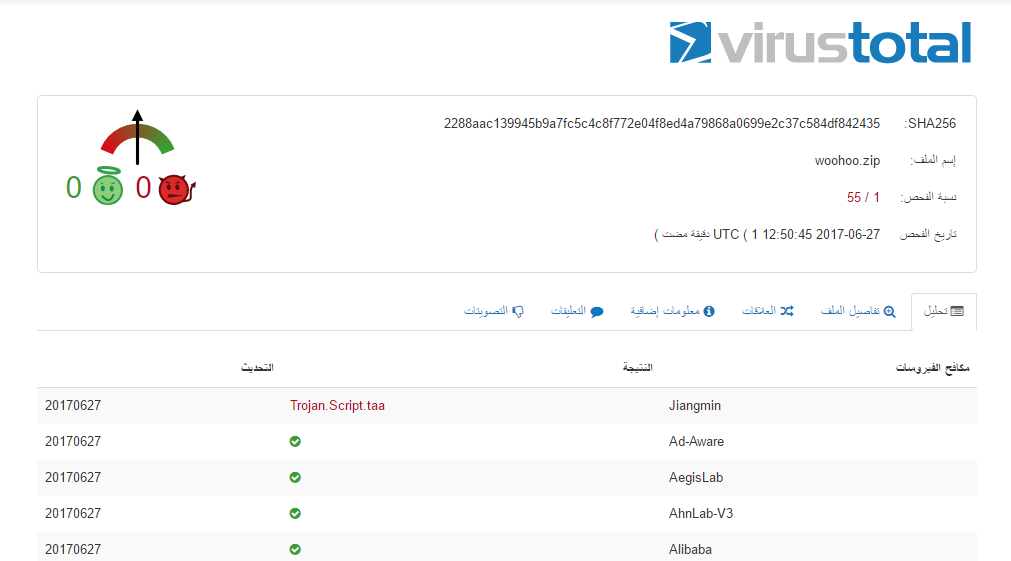Select the Alibaba antivirus name

[691, 550]
